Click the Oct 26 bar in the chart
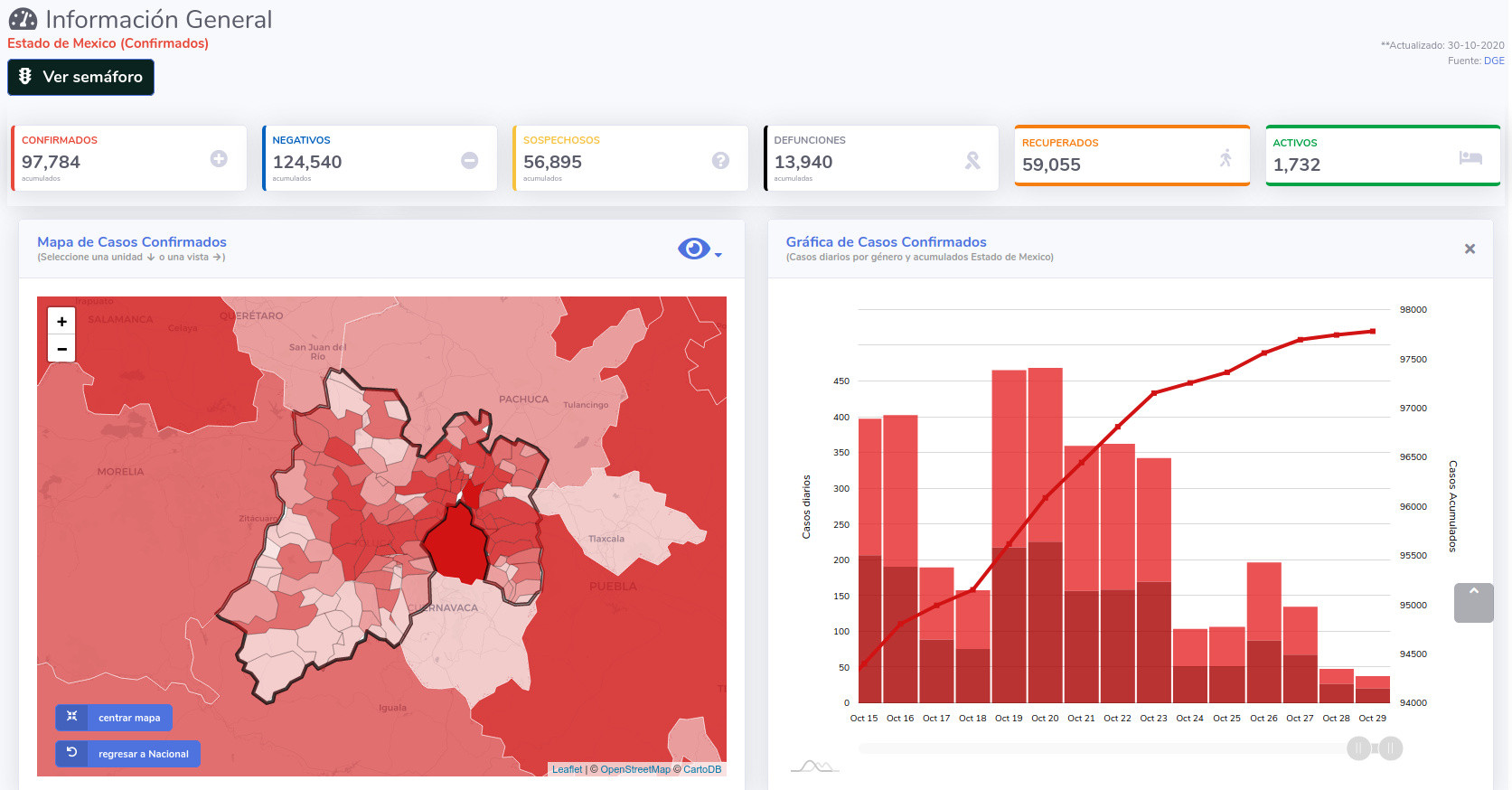 tap(1264, 633)
